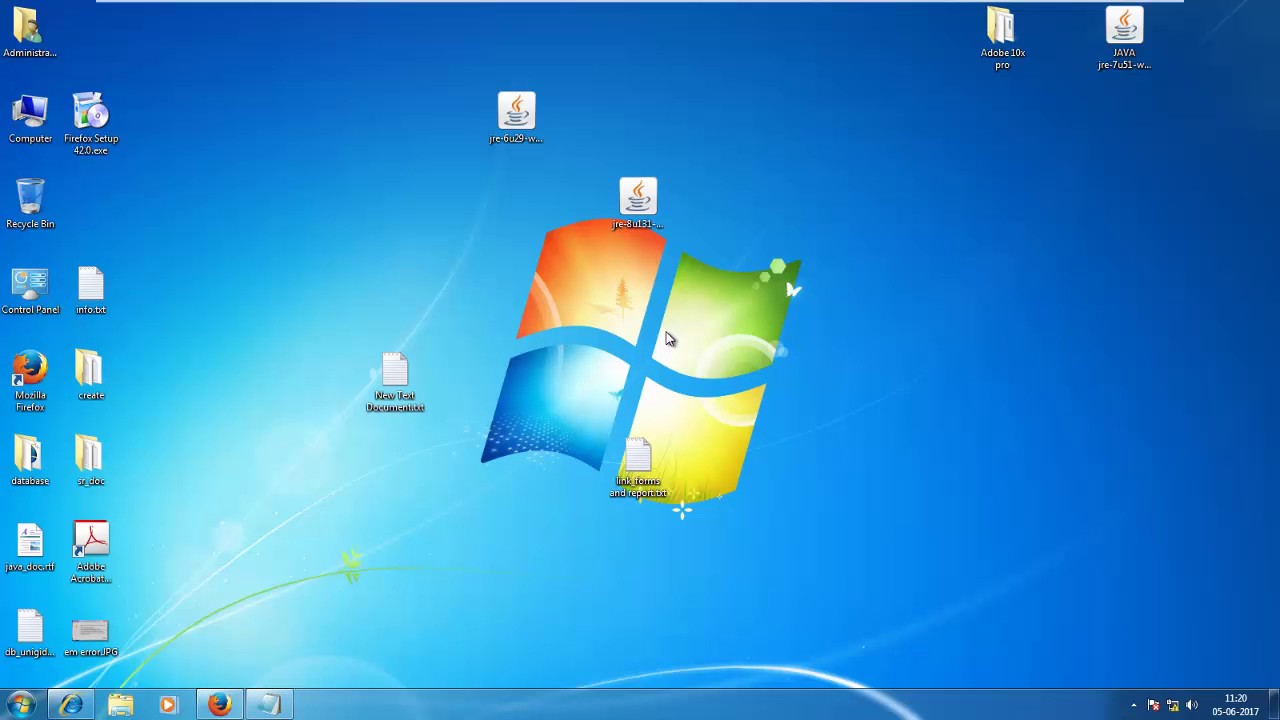Open Windows Media Player from the taskbar
Viewport: 1280px width, 720px height.
tap(168, 705)
